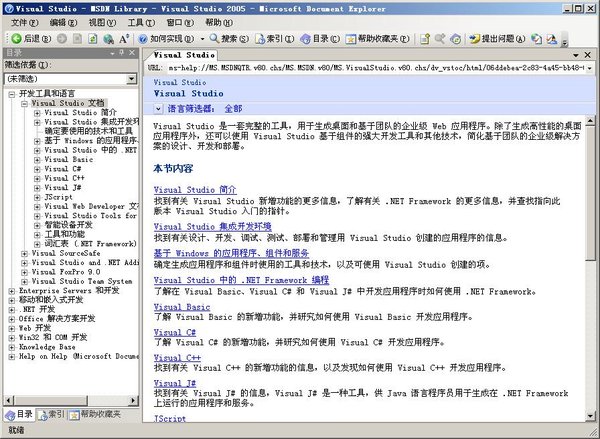Close the Visual Studio document tab
600x439 pixels.
pyautogui.click(x=588, y=55)
